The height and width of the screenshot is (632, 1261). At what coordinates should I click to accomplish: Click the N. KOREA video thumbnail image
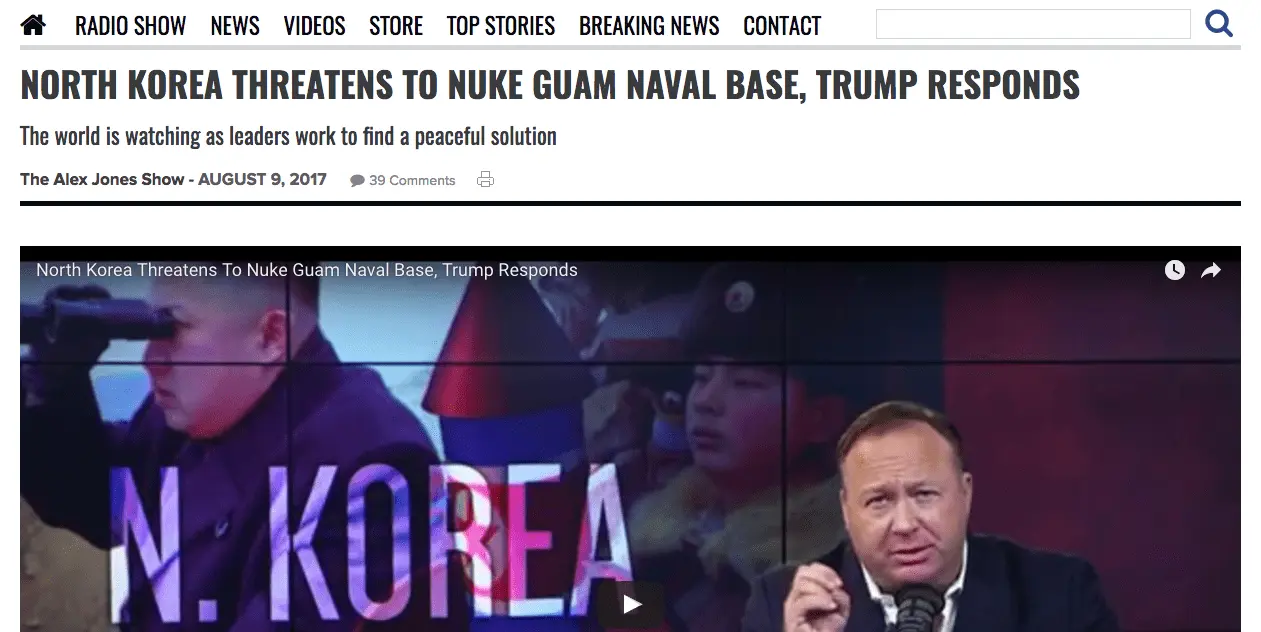click(x=630, y=439)
